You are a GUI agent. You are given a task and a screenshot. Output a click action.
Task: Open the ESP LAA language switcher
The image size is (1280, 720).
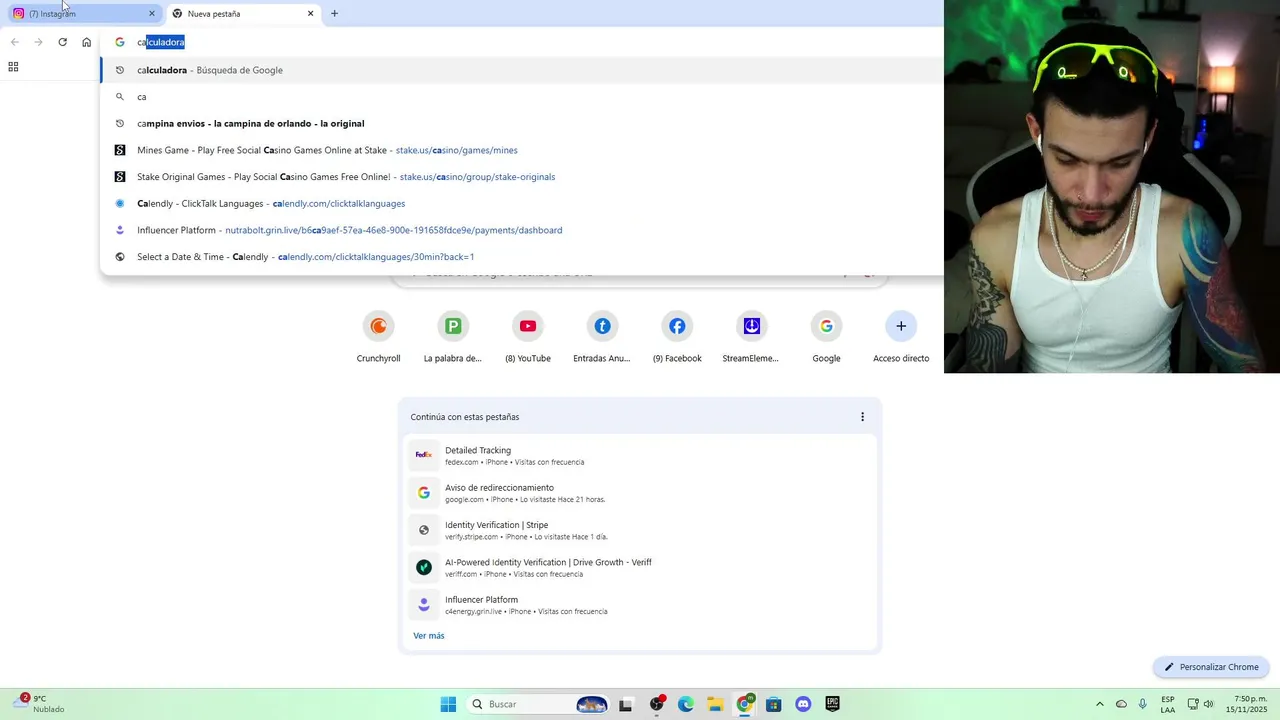tap(1168, 704)
